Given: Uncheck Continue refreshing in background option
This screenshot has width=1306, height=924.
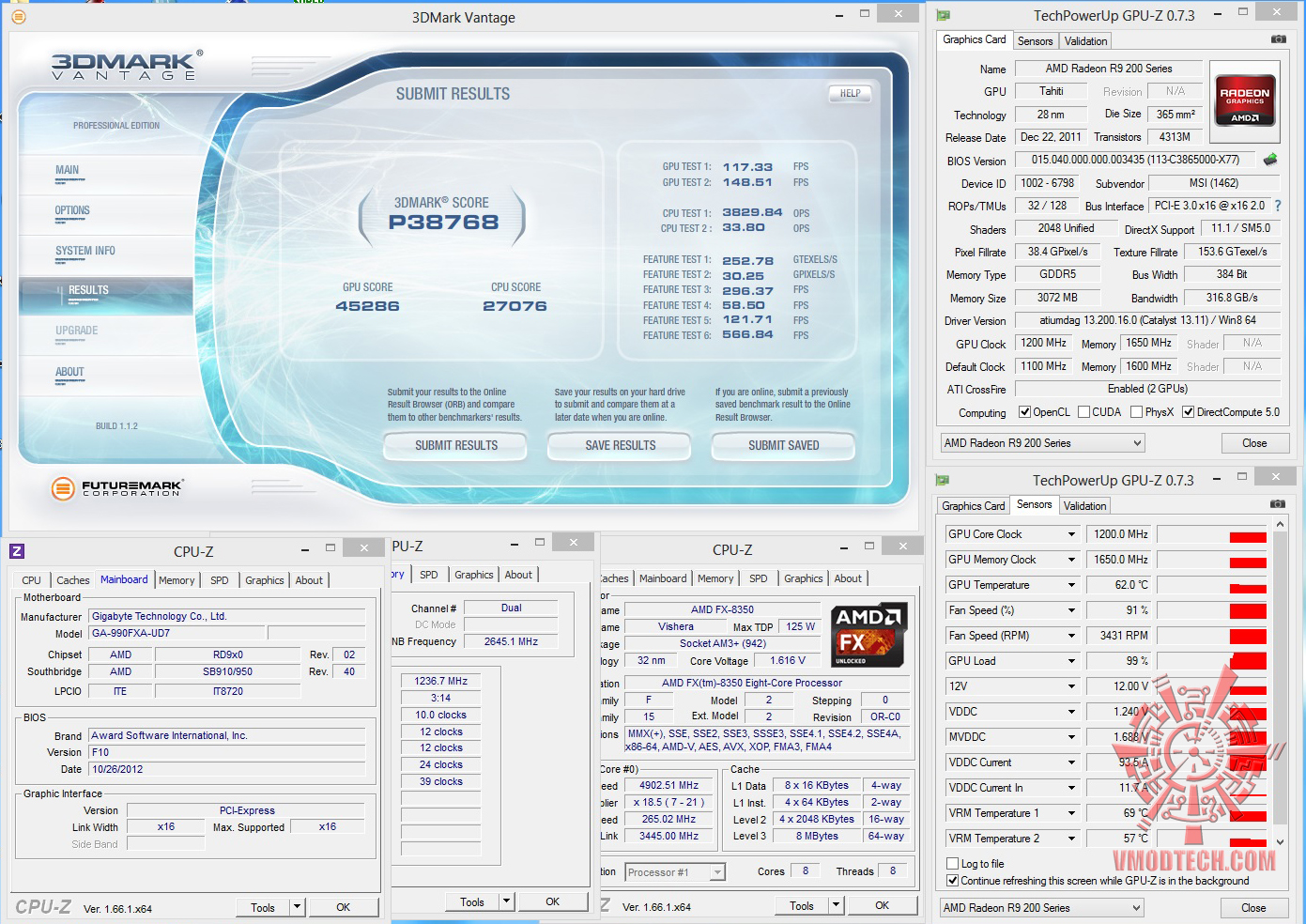Looking at the screenshot, I should click(x=953, y=881).
